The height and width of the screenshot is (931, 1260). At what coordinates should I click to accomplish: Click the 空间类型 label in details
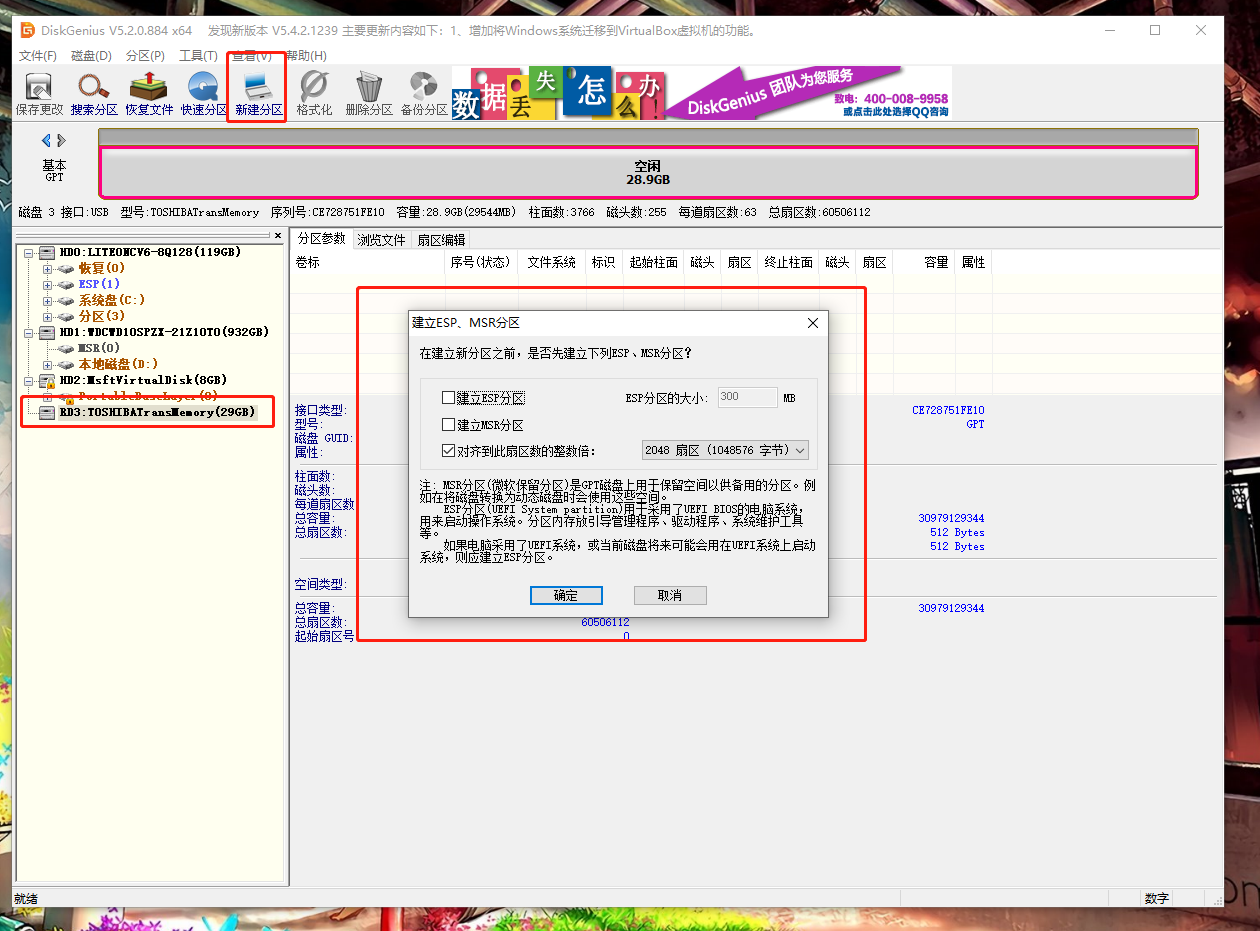320,584
